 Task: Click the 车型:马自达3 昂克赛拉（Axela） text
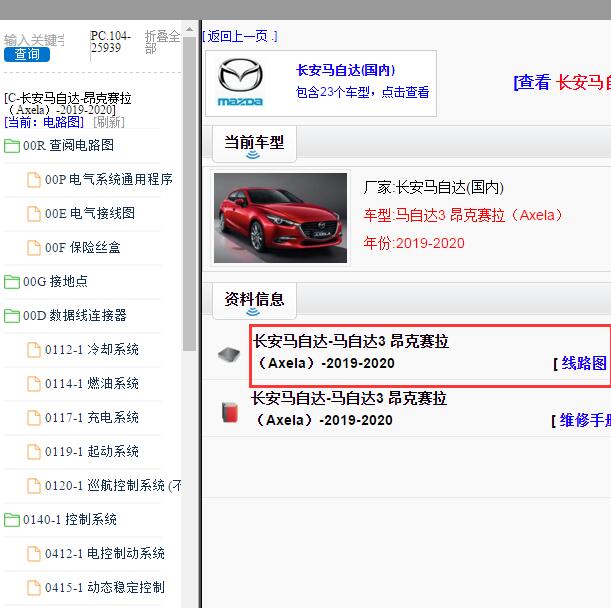463,215
